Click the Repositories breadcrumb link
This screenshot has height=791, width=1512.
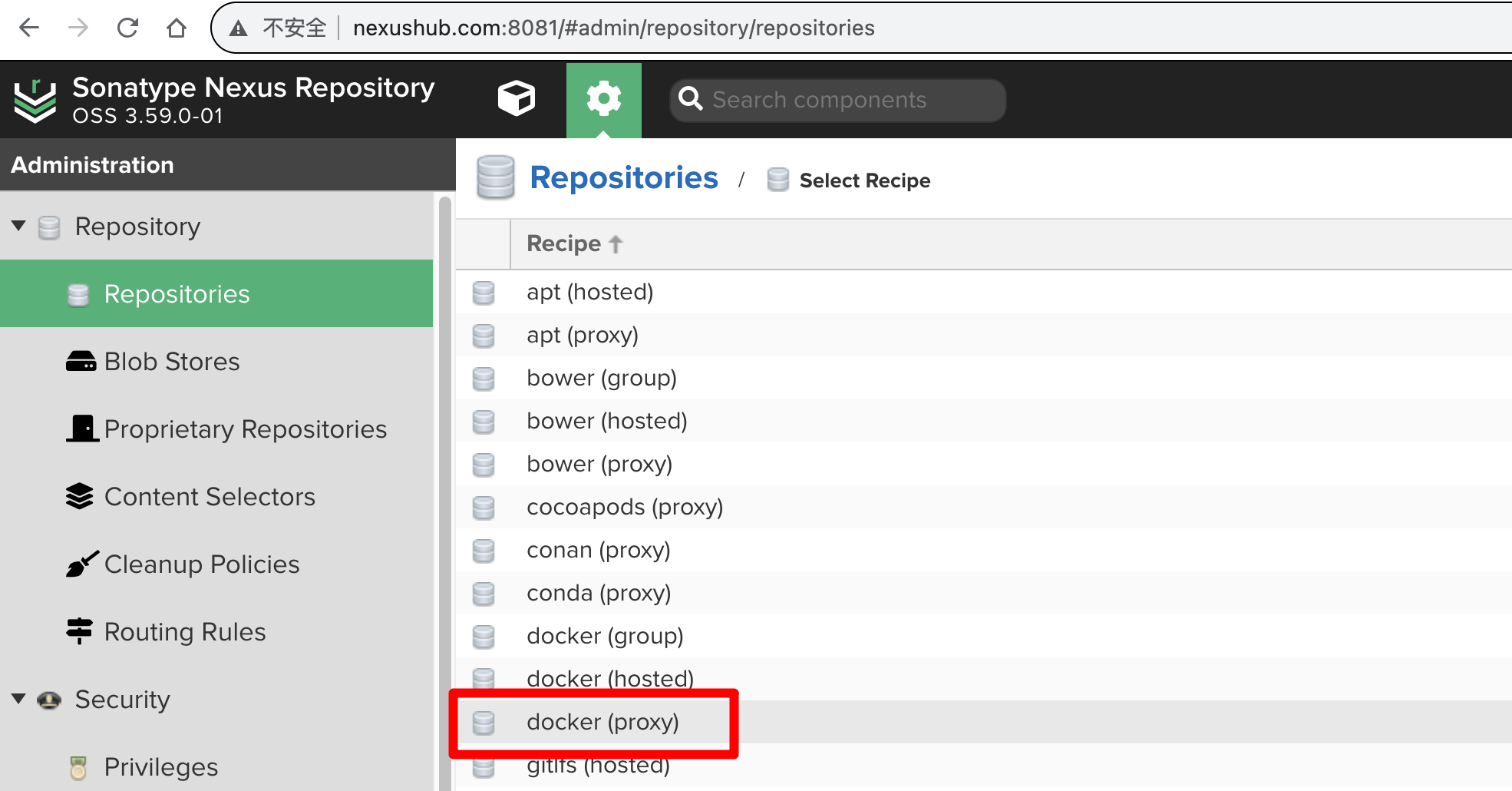coord(623,178)
